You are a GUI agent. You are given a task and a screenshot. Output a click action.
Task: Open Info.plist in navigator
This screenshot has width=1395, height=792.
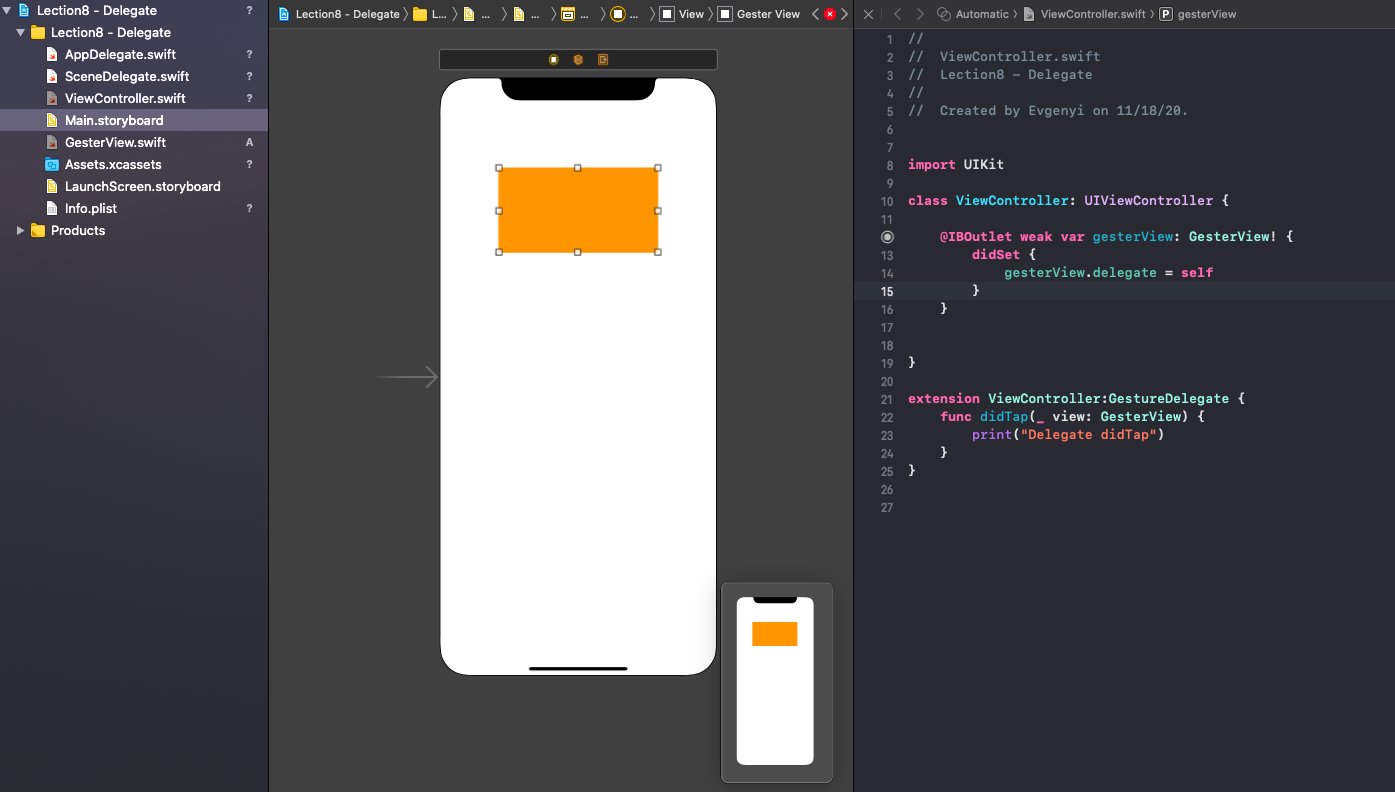click(x=134, y=208)
